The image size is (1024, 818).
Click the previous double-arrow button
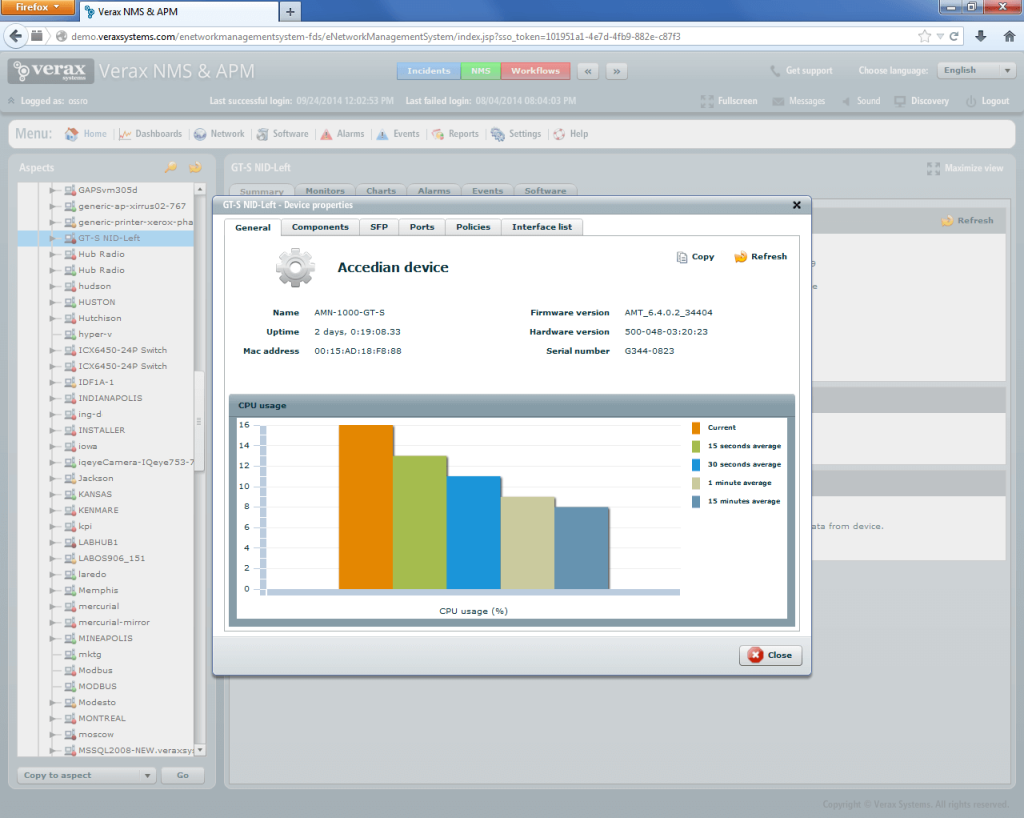tap(588, 71)
